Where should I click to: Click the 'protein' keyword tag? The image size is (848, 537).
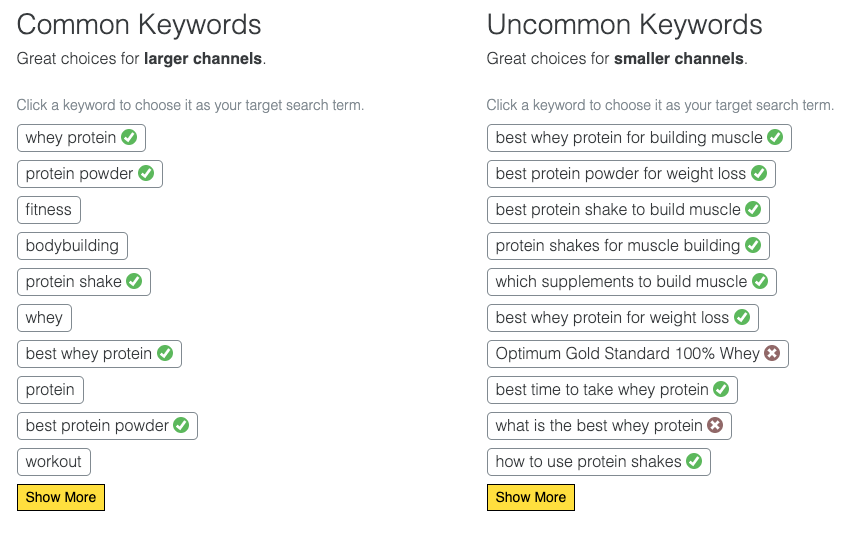[50, 389]
